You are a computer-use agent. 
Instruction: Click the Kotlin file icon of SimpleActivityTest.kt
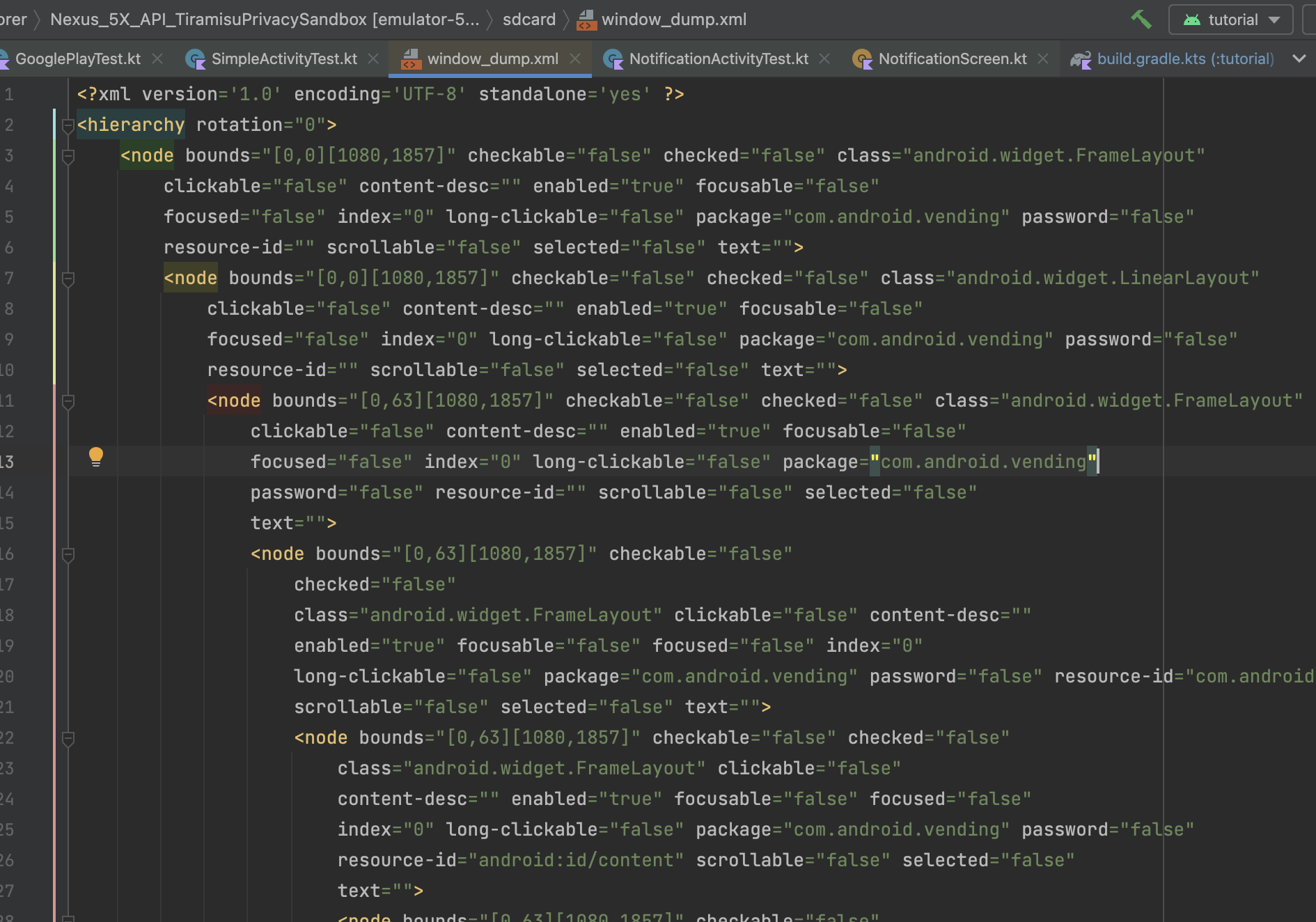(x=196, y=59)
